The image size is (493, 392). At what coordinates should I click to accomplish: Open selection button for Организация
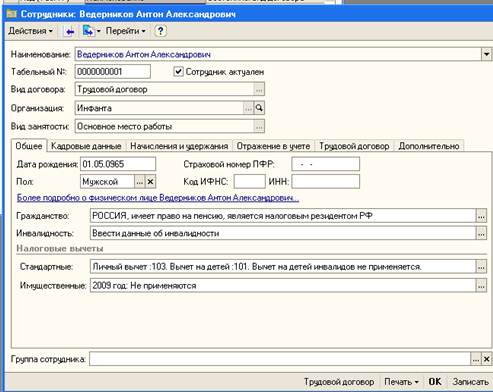248,108
